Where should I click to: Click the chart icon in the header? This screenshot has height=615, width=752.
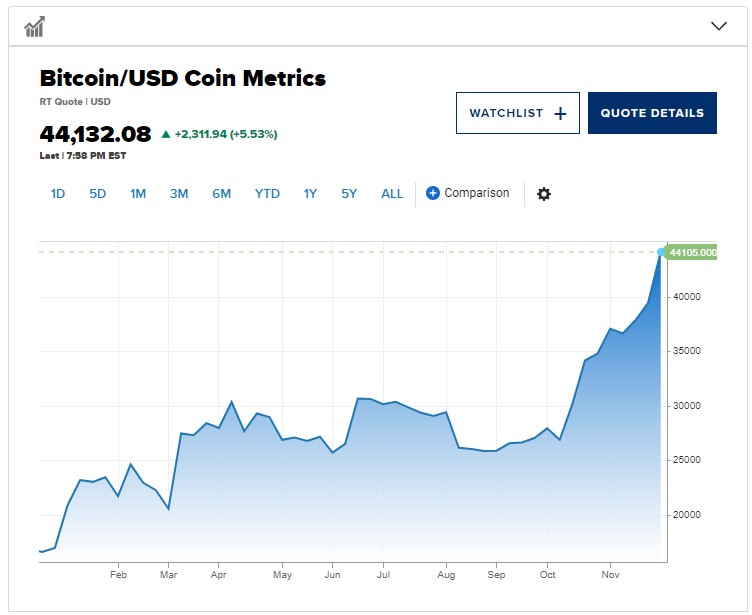(35, 26)
